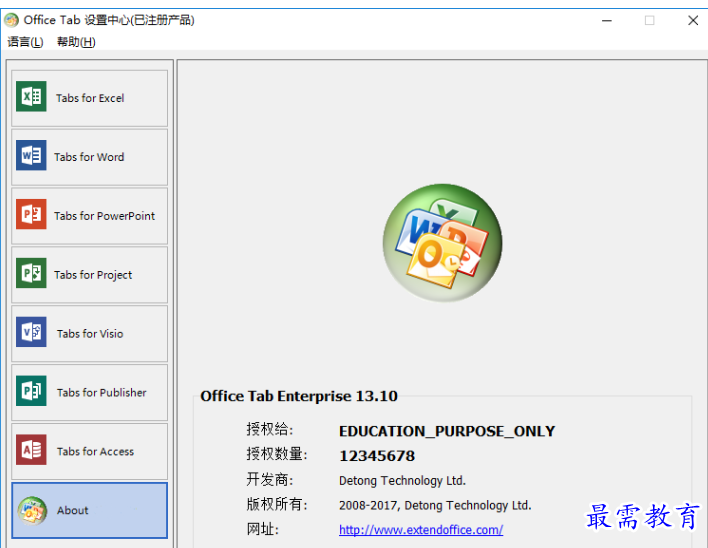Minimize the Office Tab window
The width and height of the screenshot is (708, 548).
point(607,20)
